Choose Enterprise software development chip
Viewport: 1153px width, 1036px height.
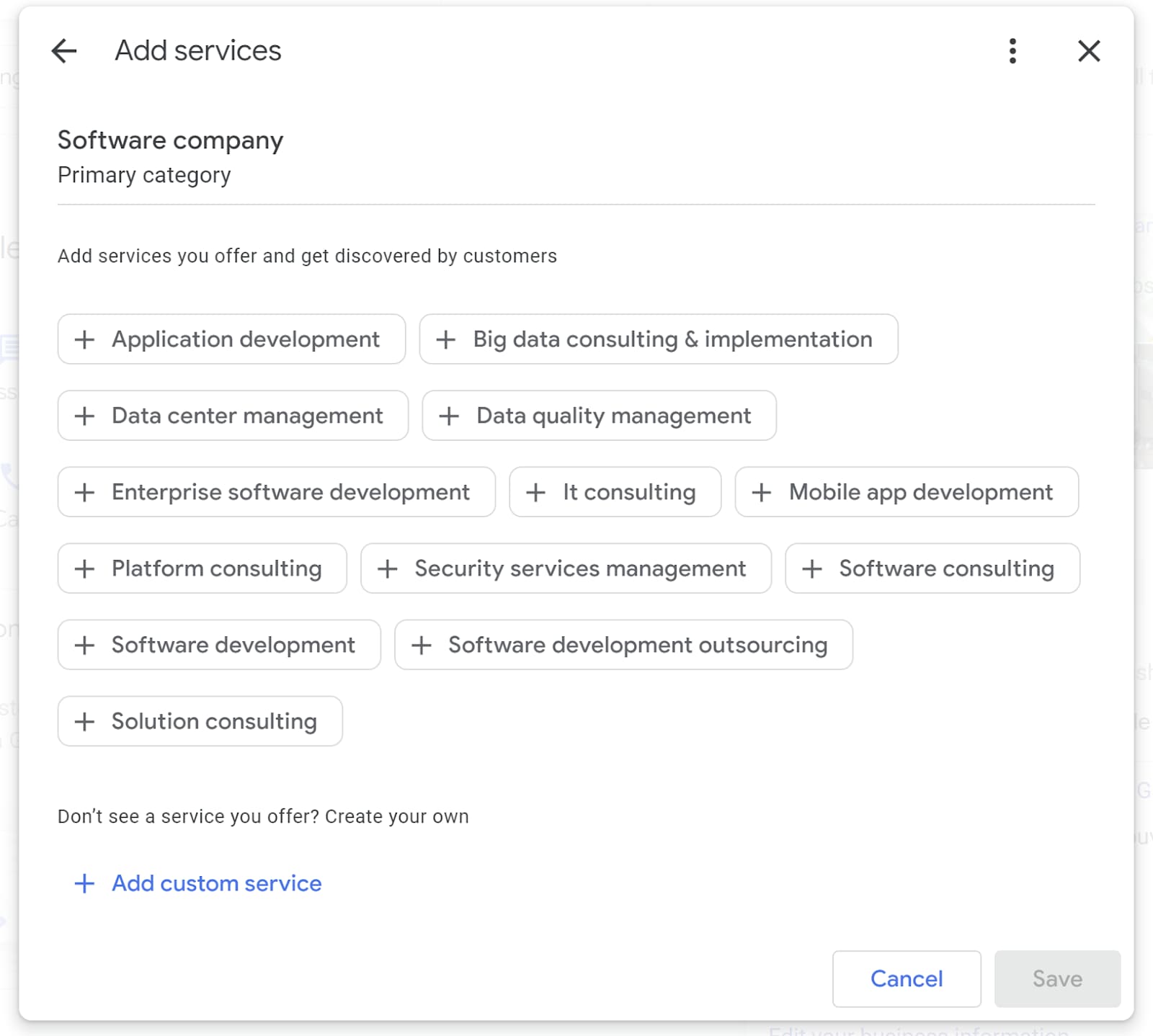point(276,492)
